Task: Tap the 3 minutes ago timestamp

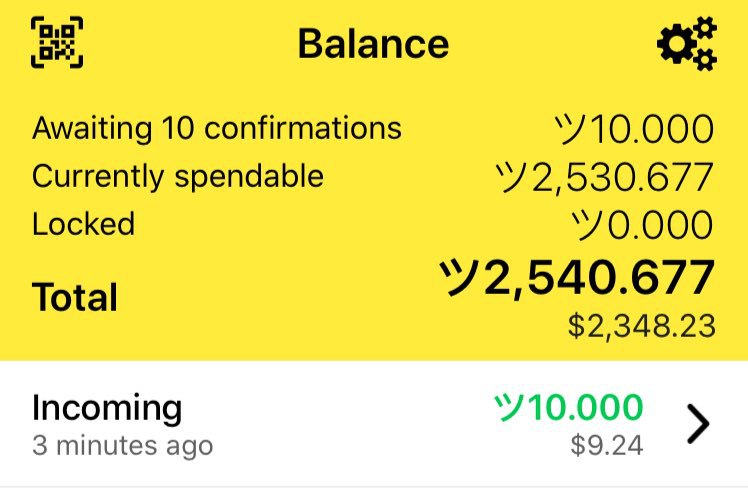Action: (123, 446)
